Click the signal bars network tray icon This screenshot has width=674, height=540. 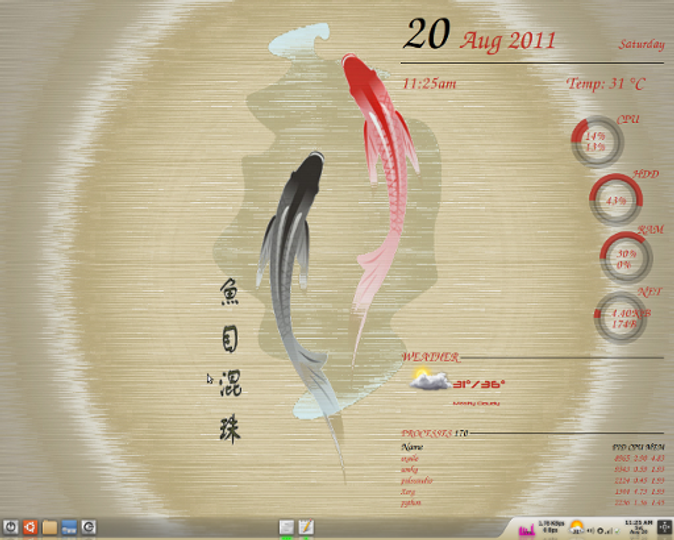tap(608, 531)
